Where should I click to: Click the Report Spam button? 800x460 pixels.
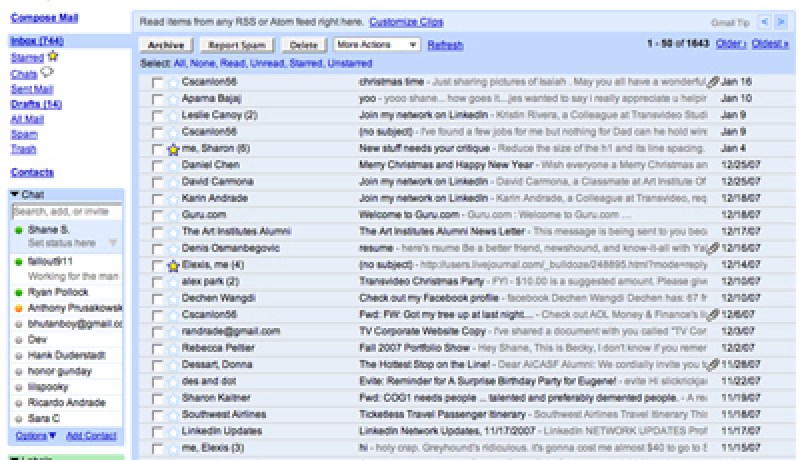[x=237, y=45]
